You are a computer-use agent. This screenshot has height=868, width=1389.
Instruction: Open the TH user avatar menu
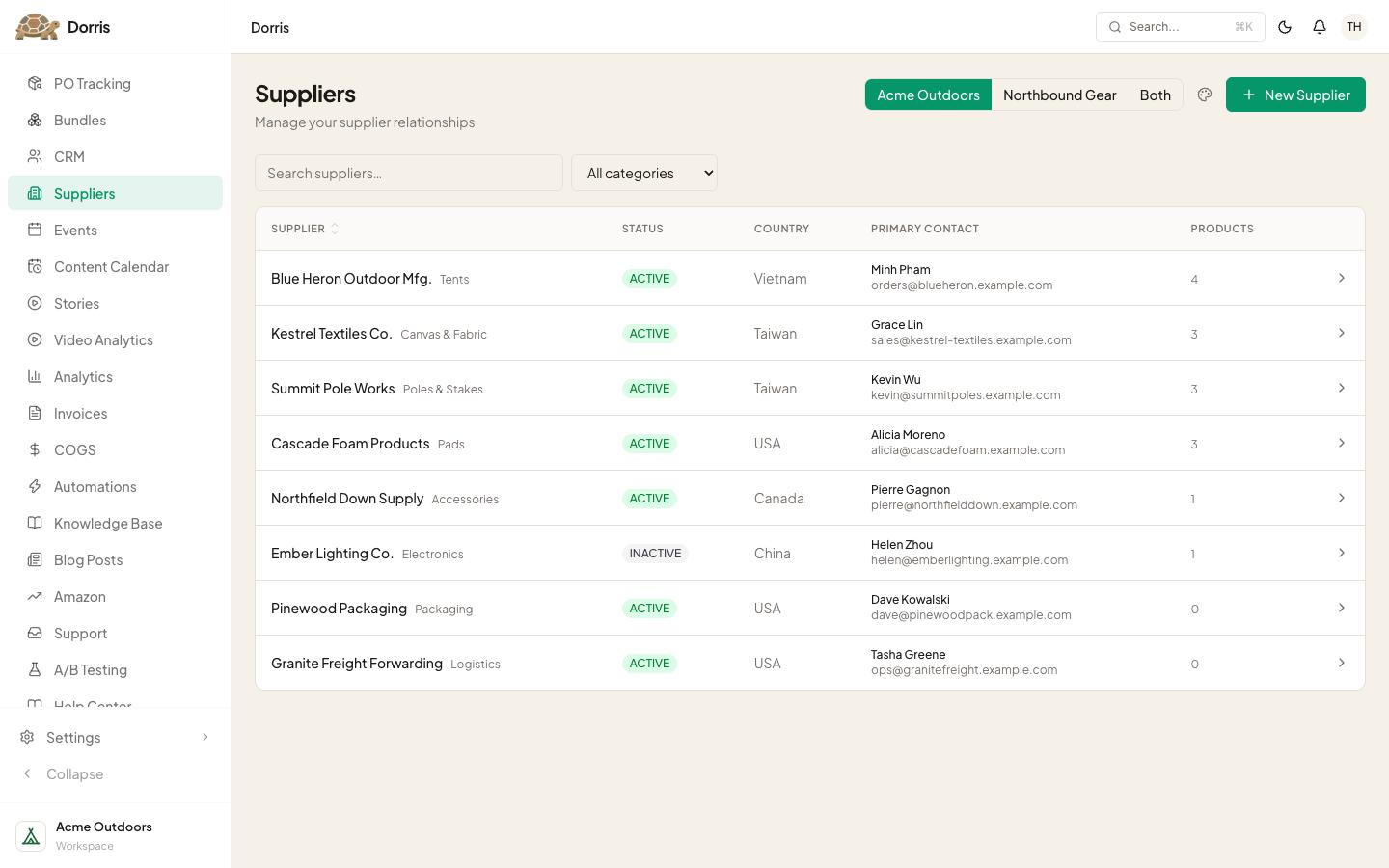pos(1354,27)
